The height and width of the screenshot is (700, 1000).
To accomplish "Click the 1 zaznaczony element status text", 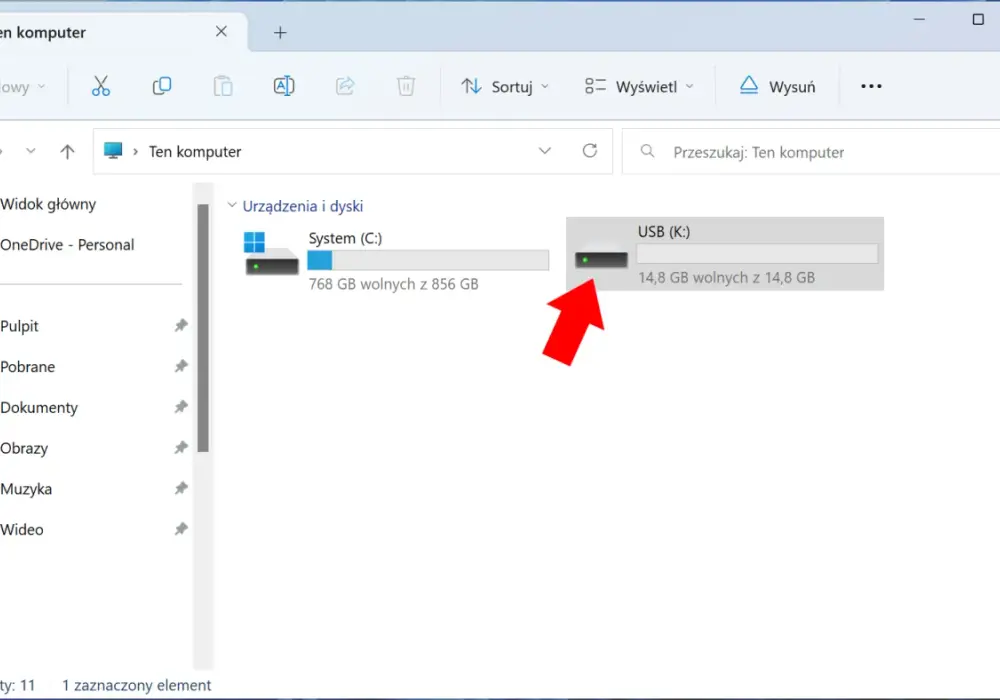I will click(136, 685).
